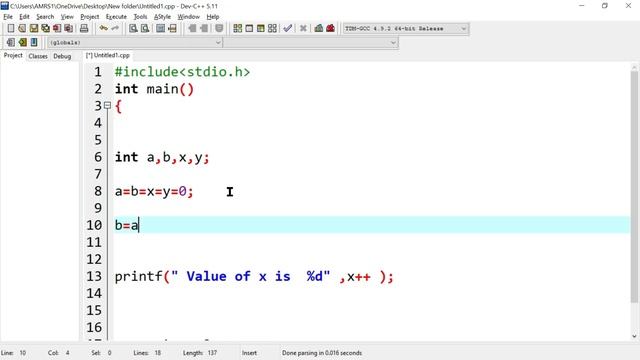Click the Toggle Bookmarks toolbar icon
This screenshot has height=360, width=640.
pyautogui.click(x=22, y=42)
